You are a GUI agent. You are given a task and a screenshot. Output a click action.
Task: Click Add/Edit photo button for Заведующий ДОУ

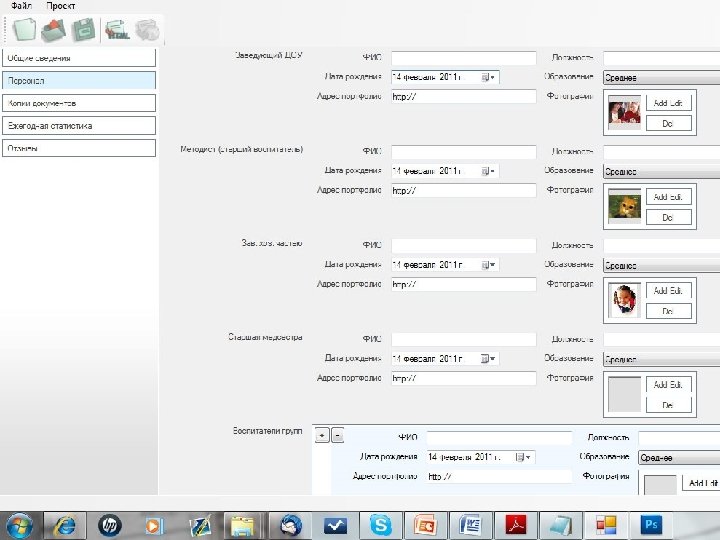click(x=669, y=103)
